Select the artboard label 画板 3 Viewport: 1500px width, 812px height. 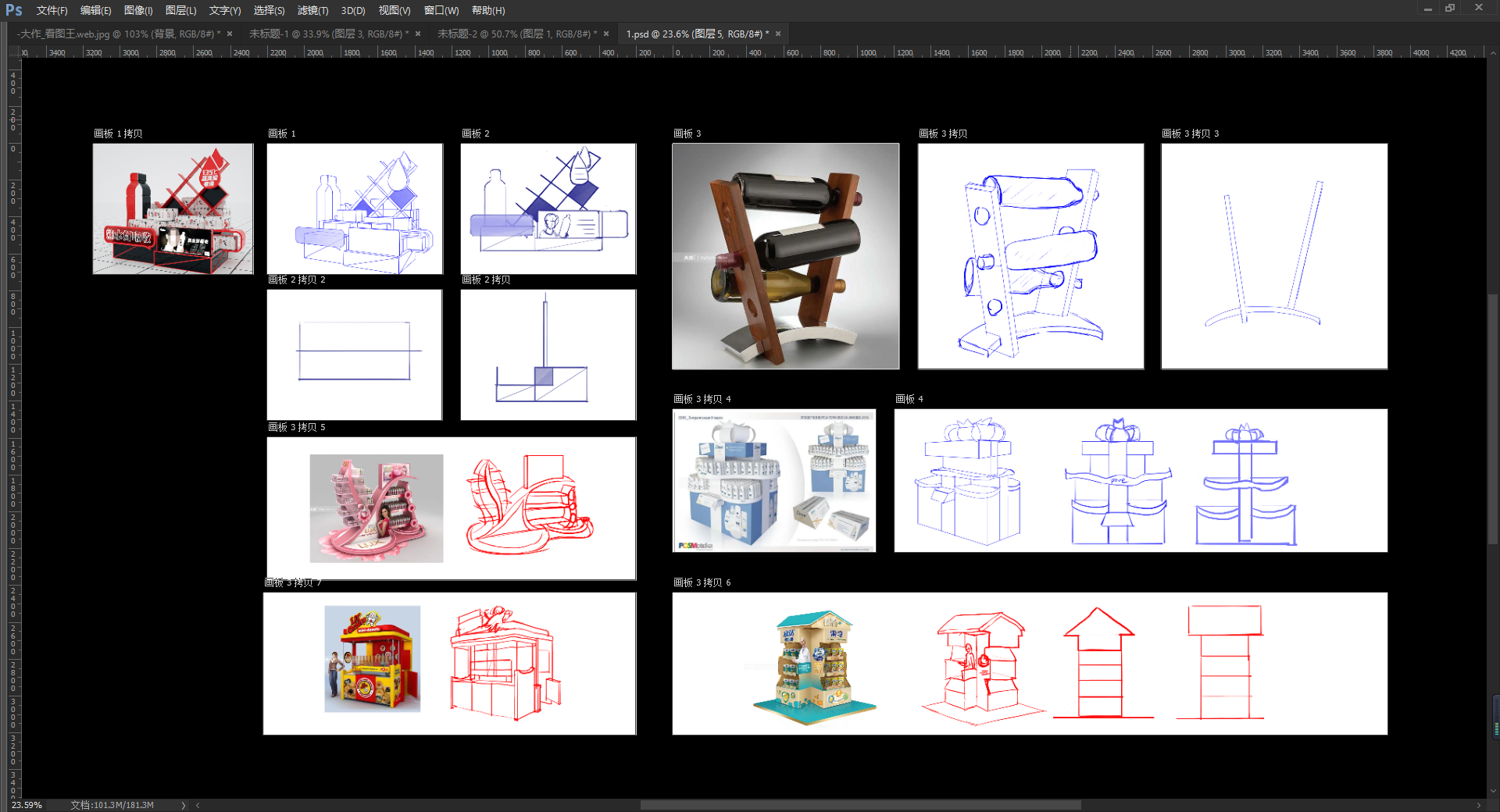(687, 134)
